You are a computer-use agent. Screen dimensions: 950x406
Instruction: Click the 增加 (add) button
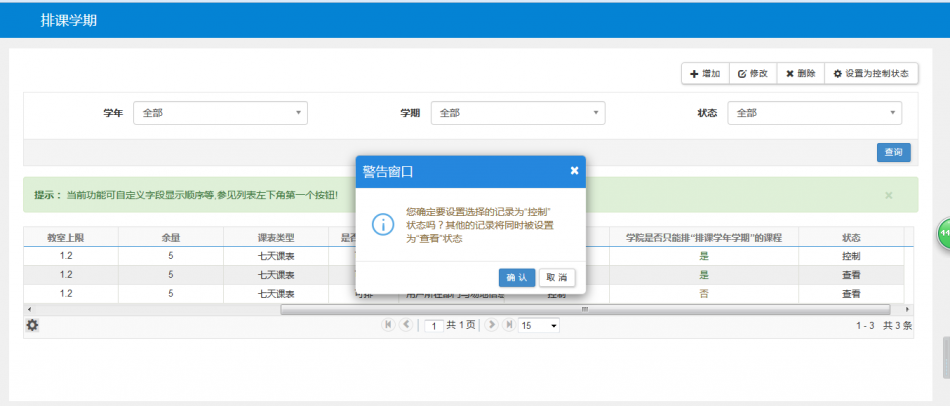coord(705,73)
